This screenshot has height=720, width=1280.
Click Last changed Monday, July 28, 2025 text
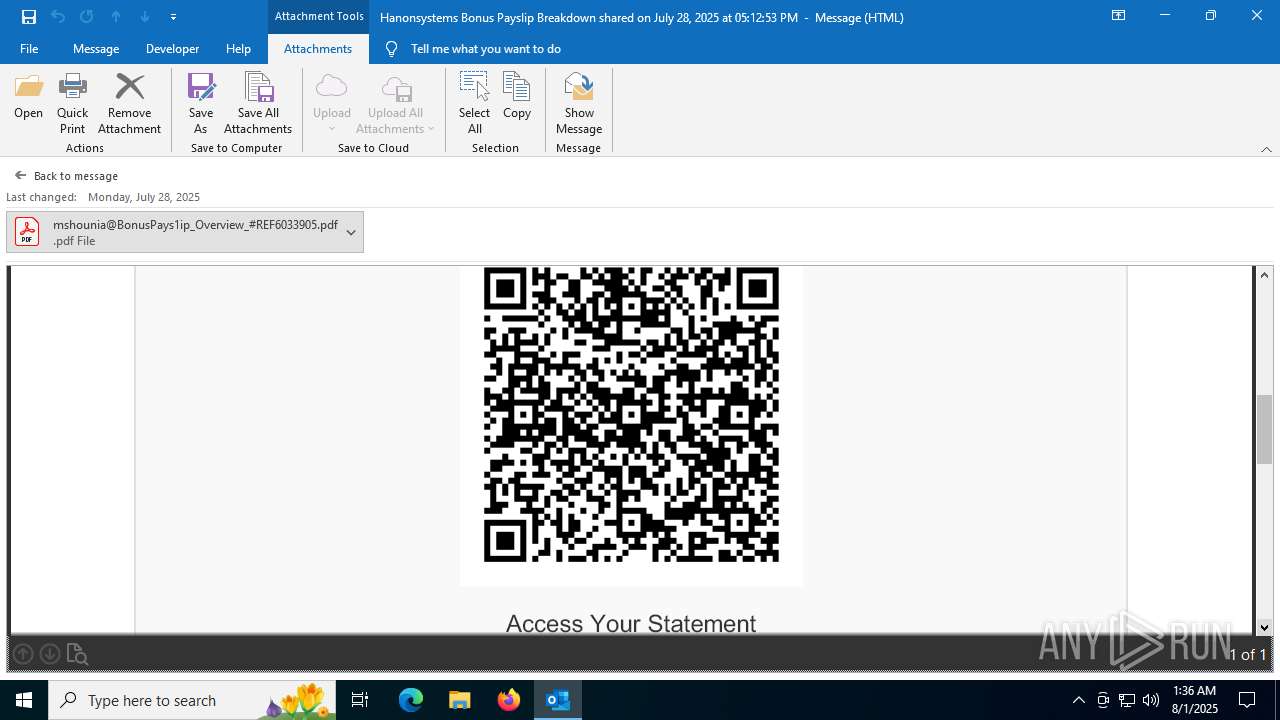(103, 197)
